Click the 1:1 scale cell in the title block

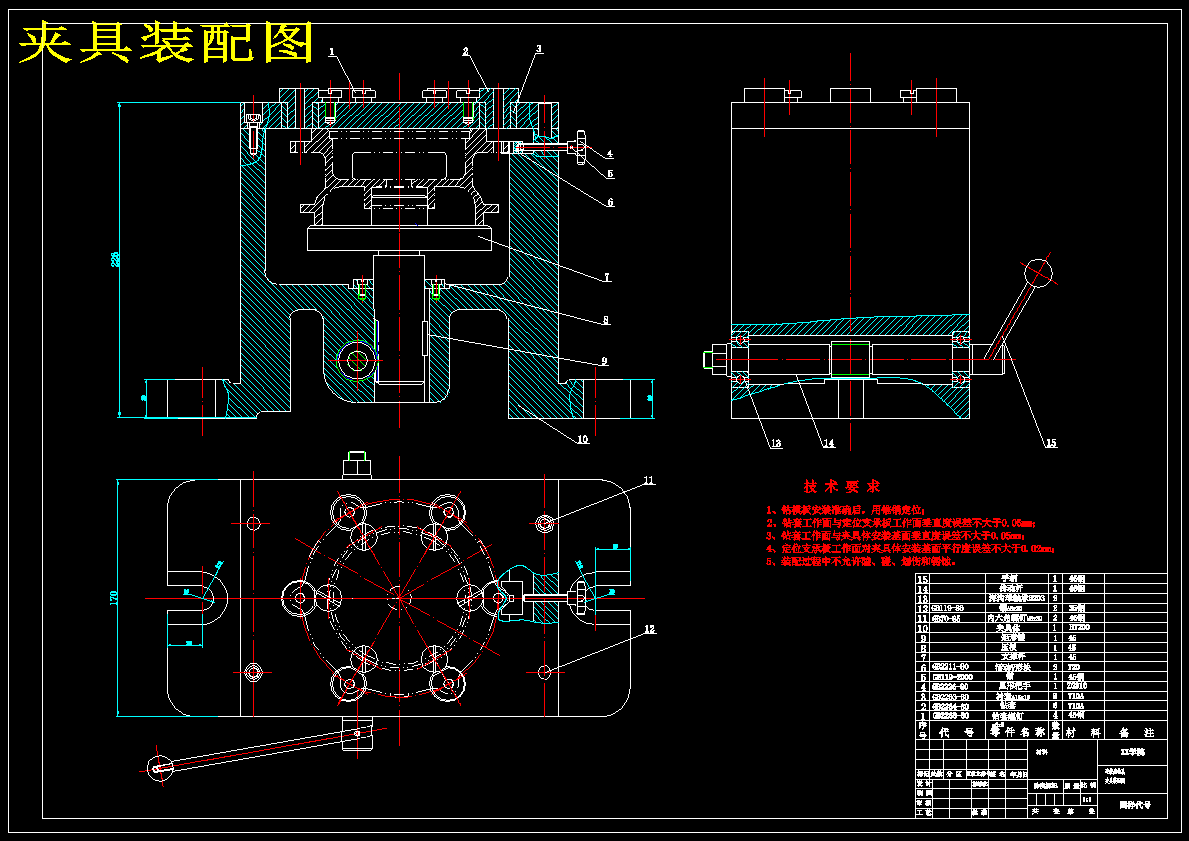(1087, 799)
